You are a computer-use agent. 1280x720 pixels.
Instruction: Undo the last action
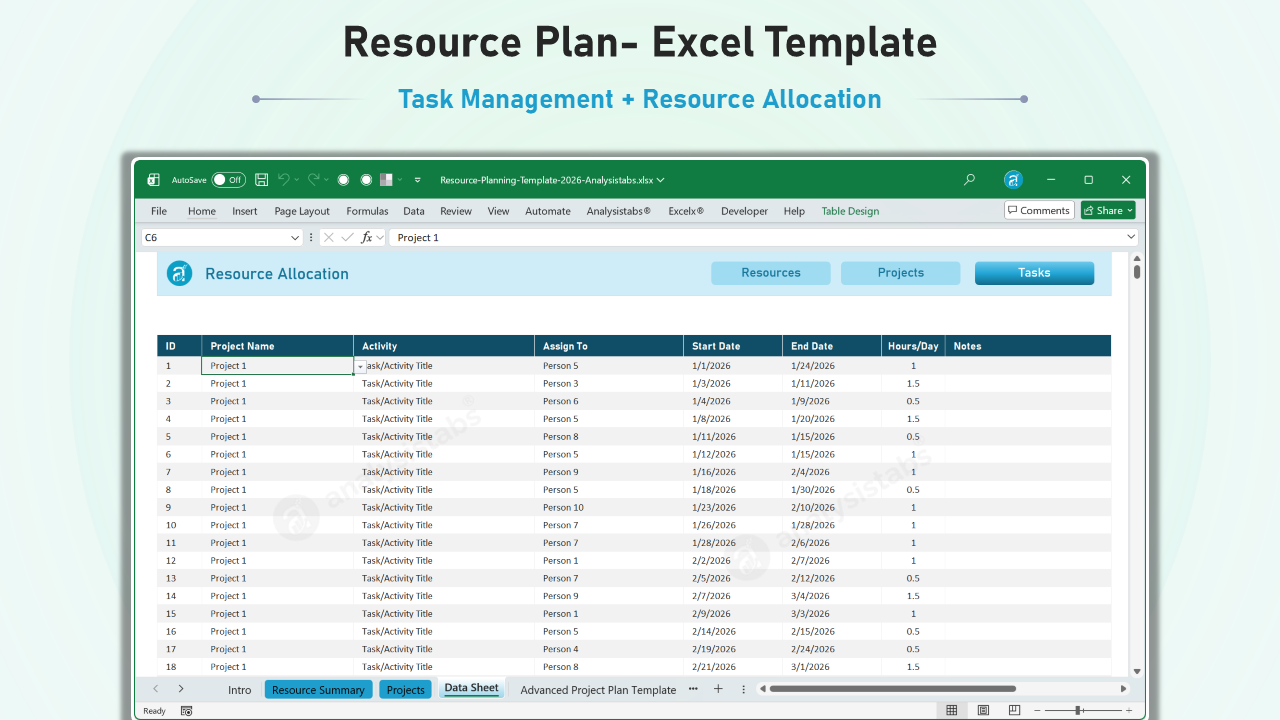pos(285,179)
